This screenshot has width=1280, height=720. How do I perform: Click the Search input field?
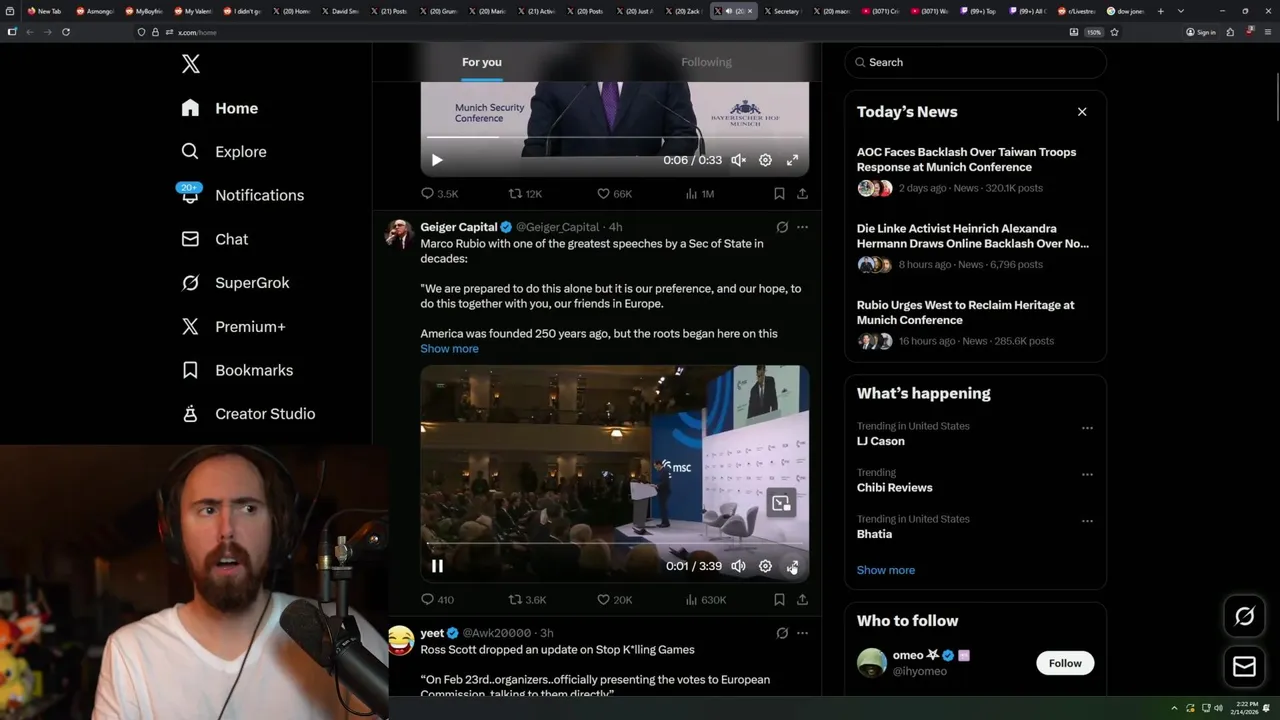point(975,62)
